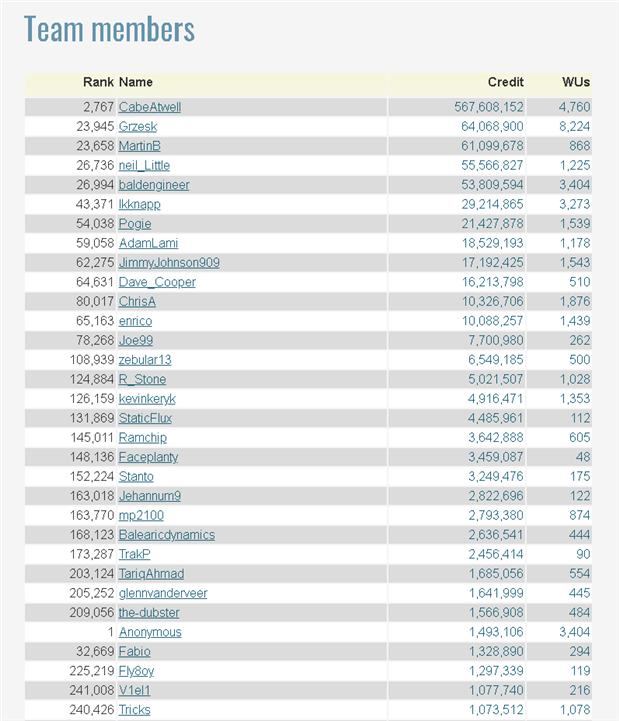The height and width of the screenshot is (721, 619).
Task: Open CabeAtwell team member link
Action: click(x=150, y=107)
